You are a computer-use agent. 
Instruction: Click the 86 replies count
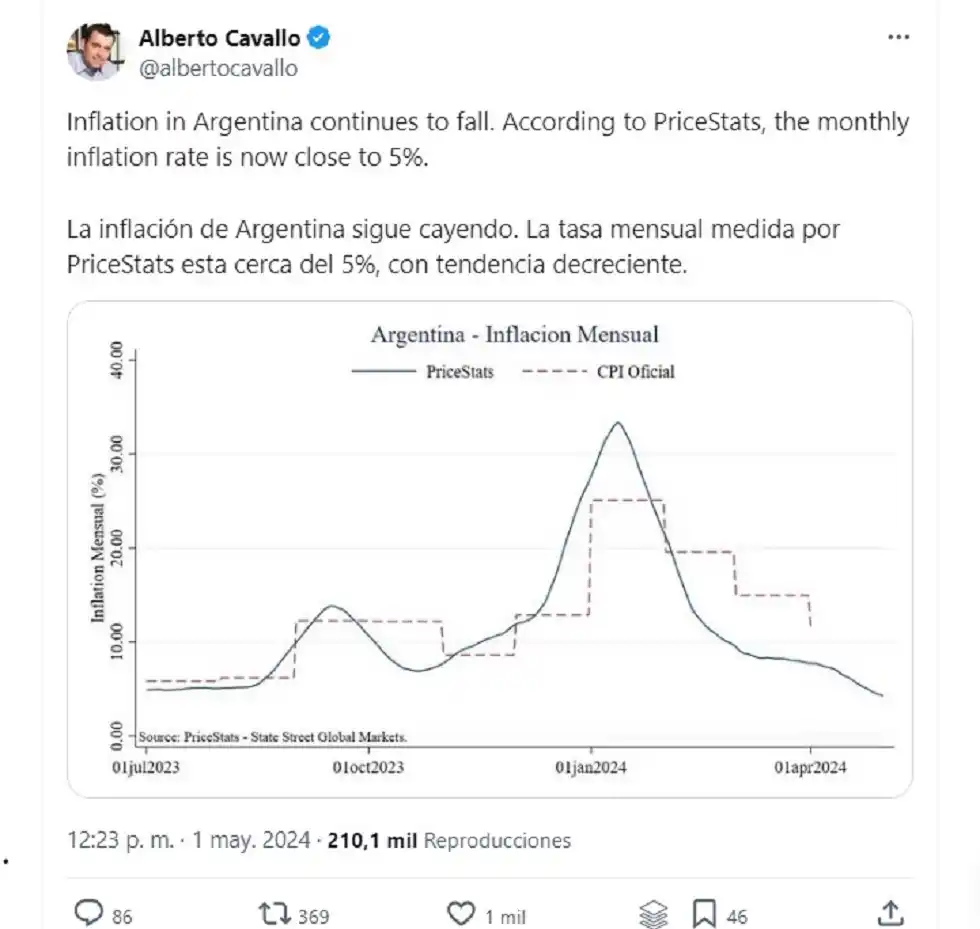pyautogui.click(x=123, y=915)
